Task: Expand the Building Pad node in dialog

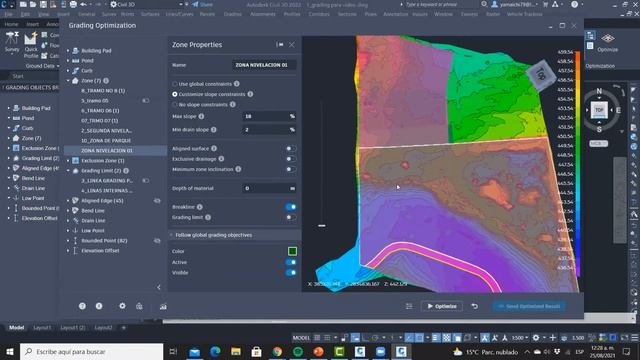Action: (68, 51)
